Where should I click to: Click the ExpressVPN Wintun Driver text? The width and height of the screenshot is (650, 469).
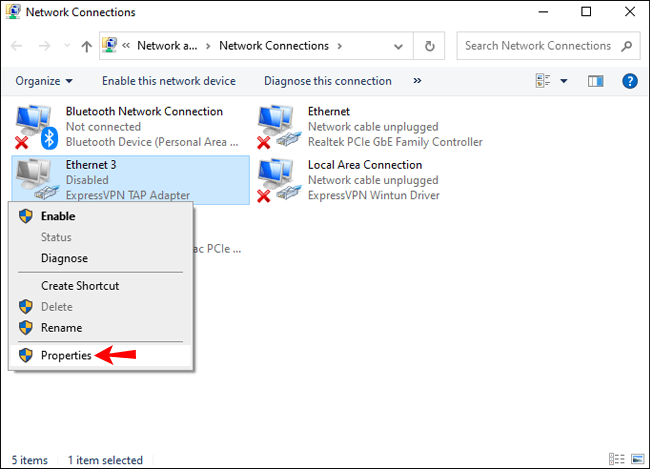374,195
